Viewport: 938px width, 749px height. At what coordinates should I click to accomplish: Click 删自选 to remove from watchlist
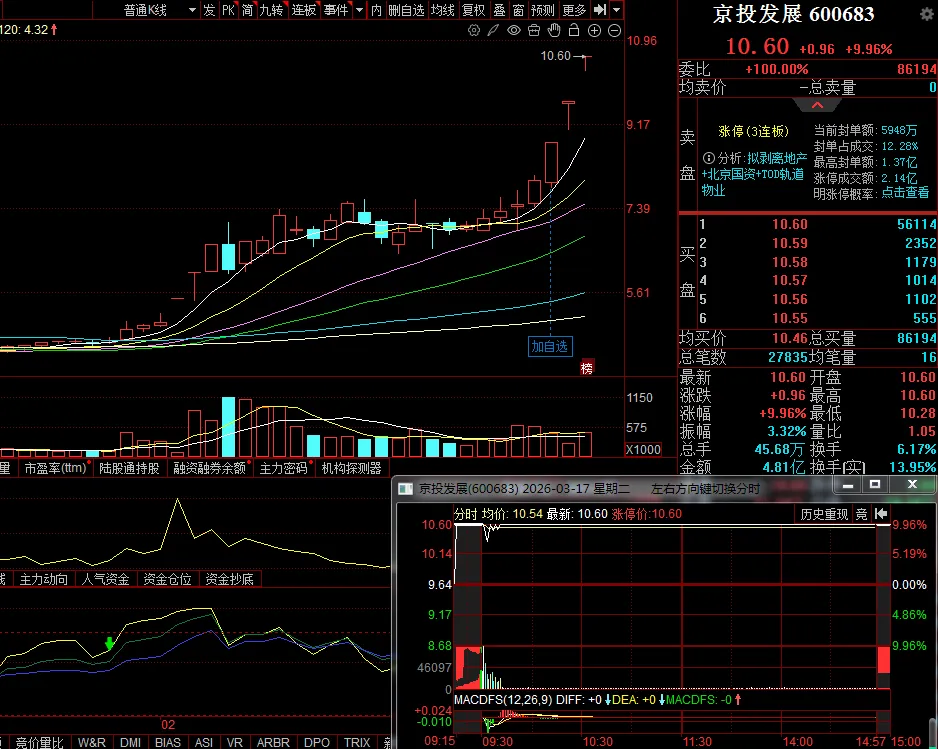click(x=406, y=10)
